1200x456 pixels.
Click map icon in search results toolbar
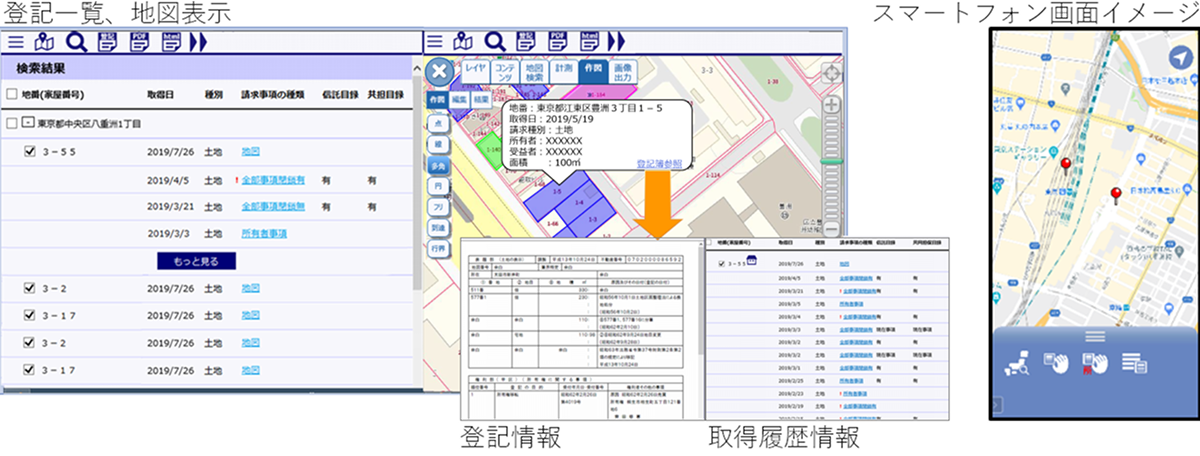point(45,42)
